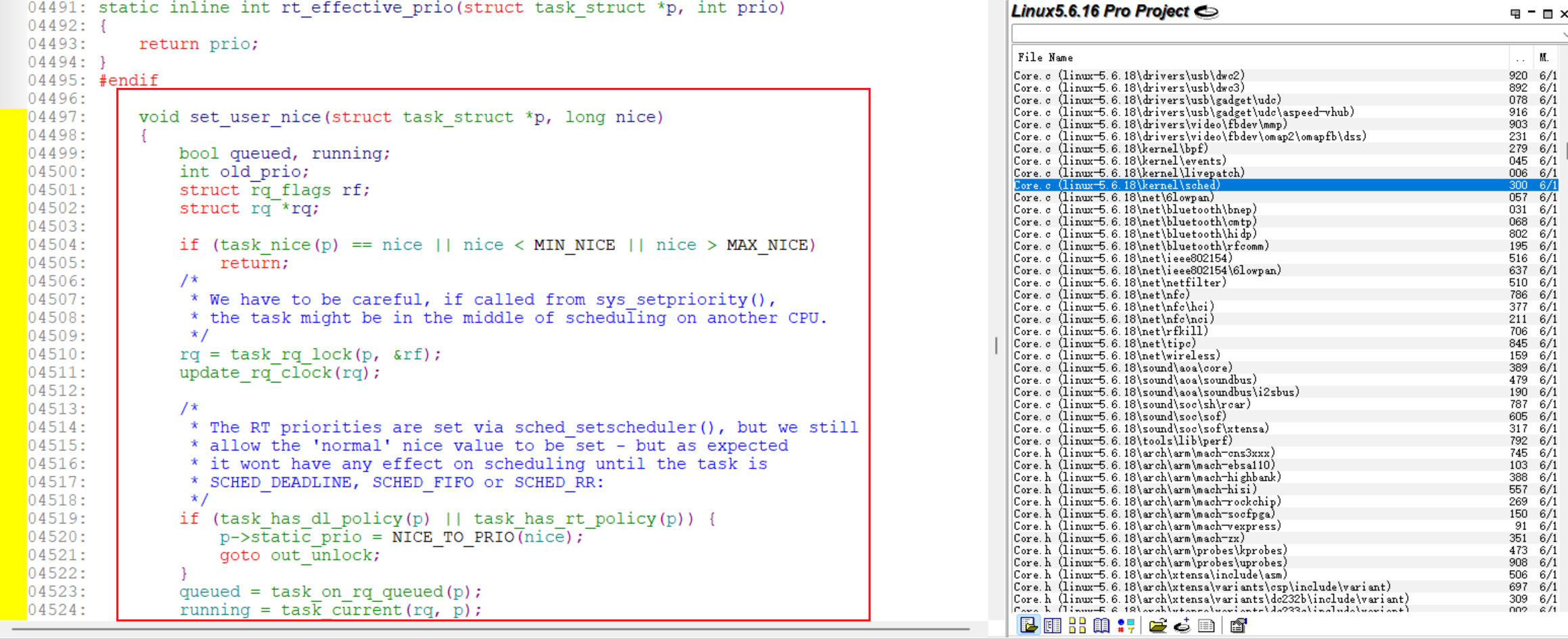Select Core.c in net\nfc\hci

click(x=1285, y=307)
